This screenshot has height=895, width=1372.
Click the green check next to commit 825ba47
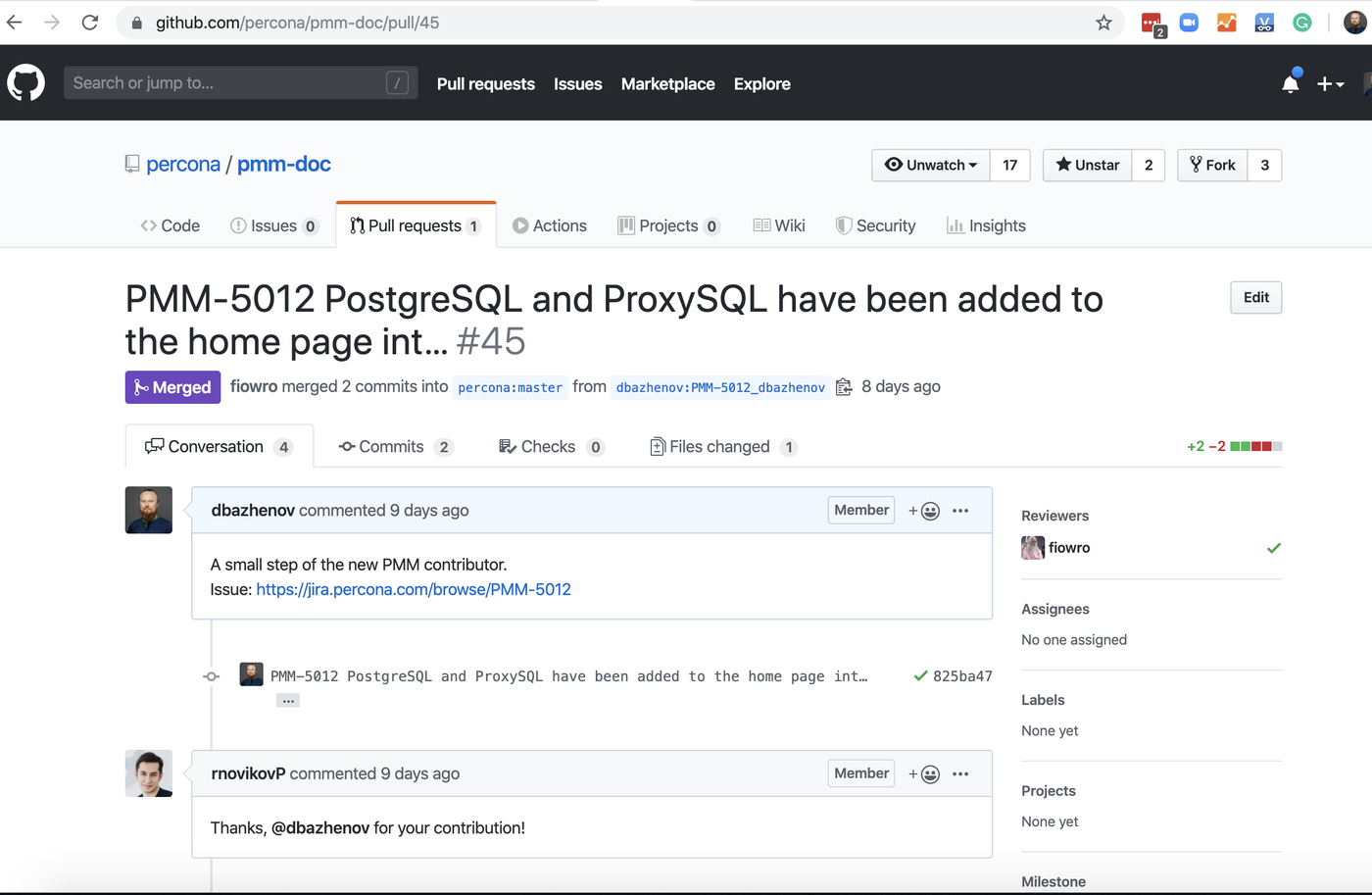(919, 675)
